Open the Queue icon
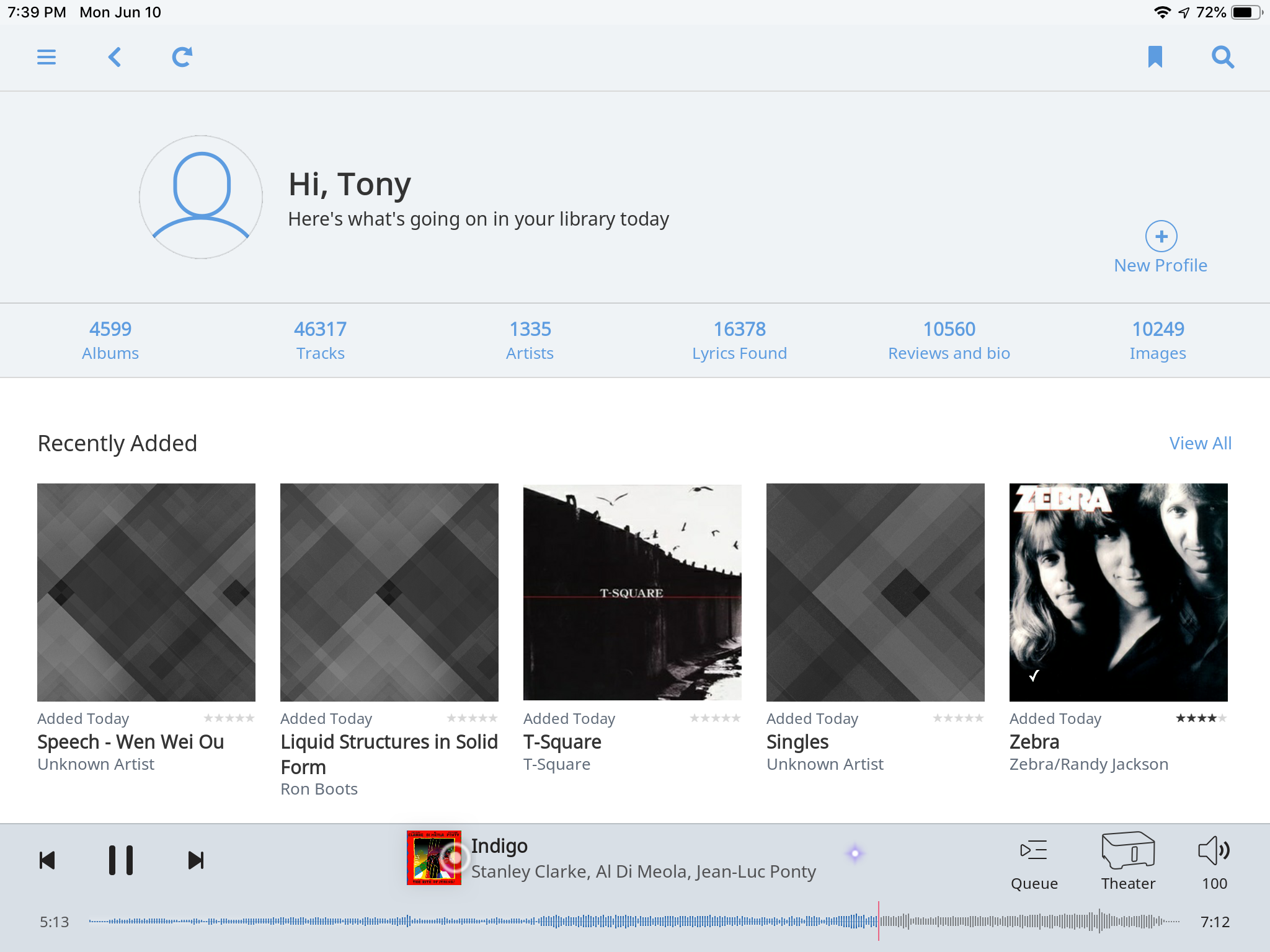This screenshot has width=1270, height=952. coord(1034,851)
